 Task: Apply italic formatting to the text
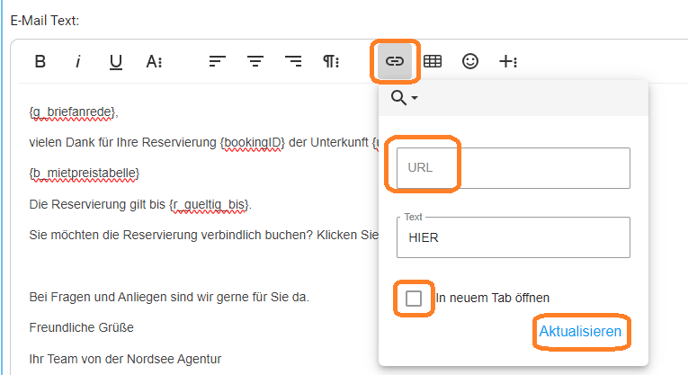pyautogui.click(x=78, y=61)
